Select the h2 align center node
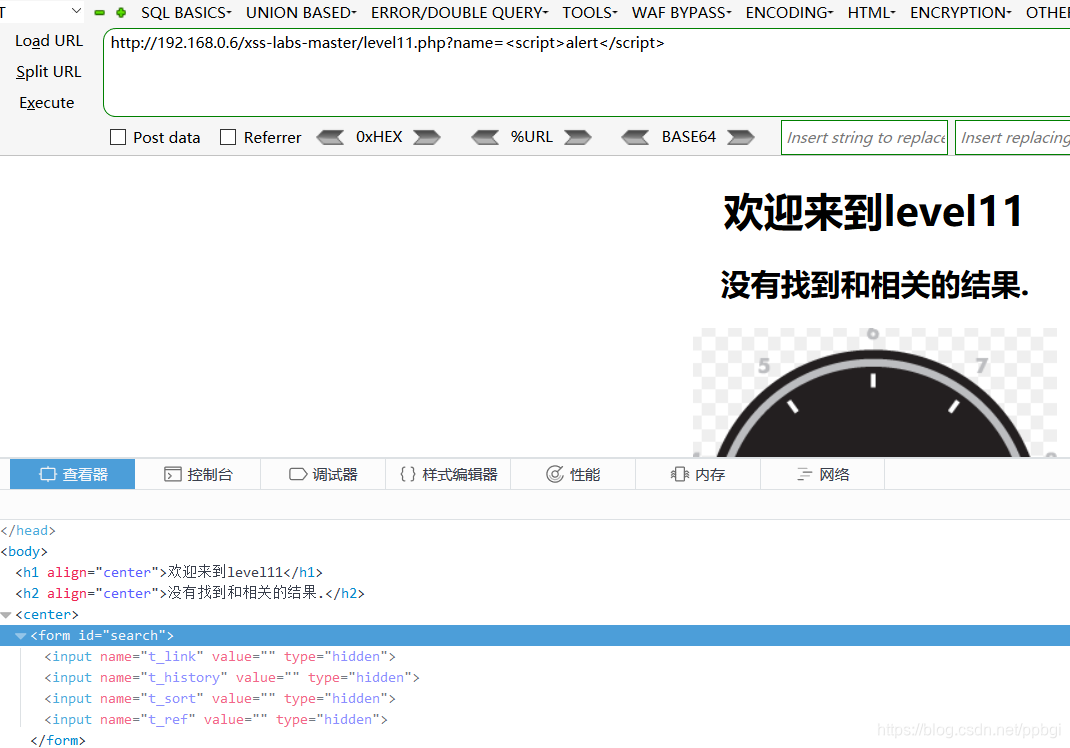The height and width of the screenshot is (748, 1070). 190,593
